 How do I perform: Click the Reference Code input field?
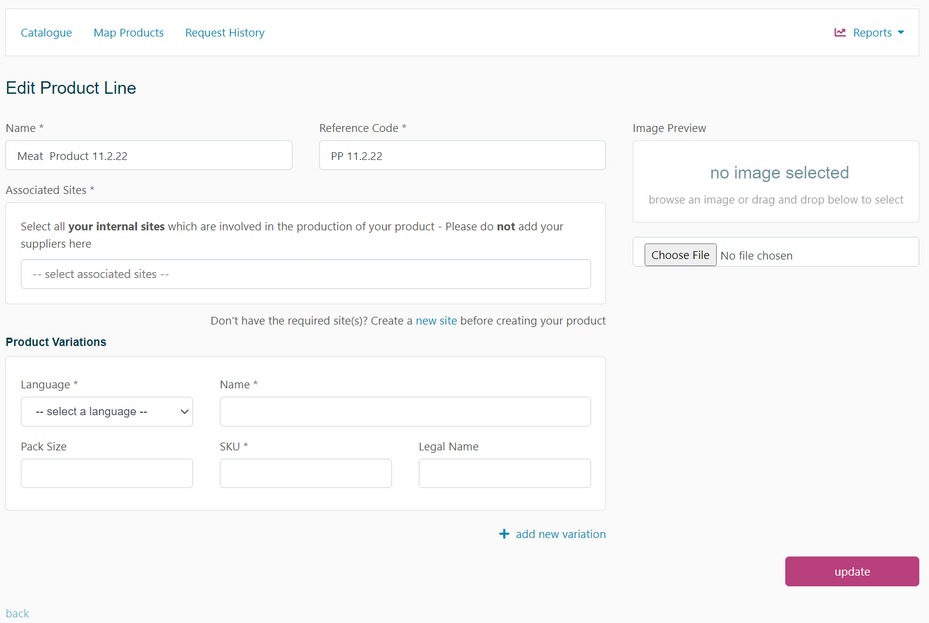pyautogui.click(x=462, y=155)
